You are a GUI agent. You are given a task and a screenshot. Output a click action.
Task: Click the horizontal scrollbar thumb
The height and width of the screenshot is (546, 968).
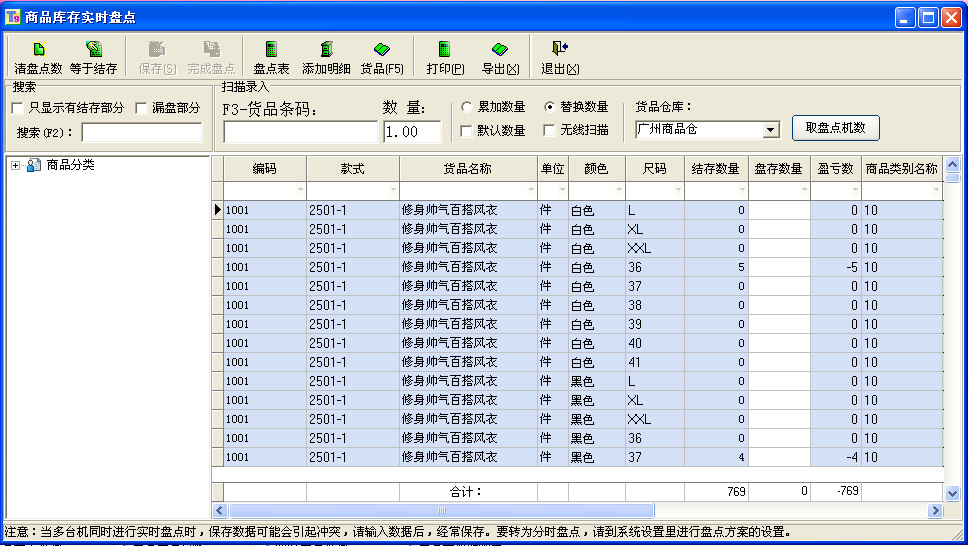[441, 510]
